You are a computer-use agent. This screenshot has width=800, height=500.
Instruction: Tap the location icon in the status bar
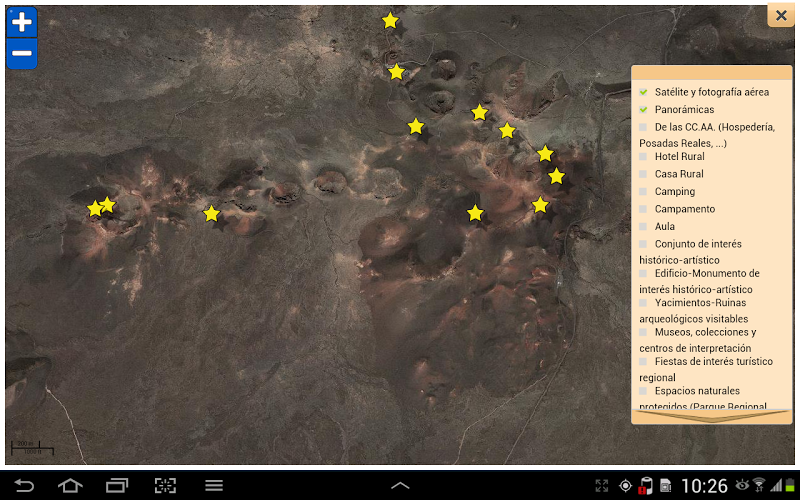coord(625,486)
